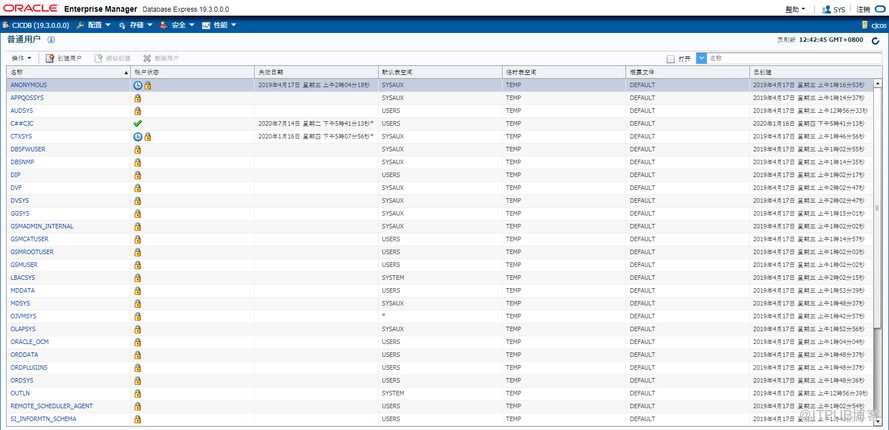The height and width of the screenshot is (430, 889).
Task: Click the Oracle oval logo icon
Action: click(879, 9)
